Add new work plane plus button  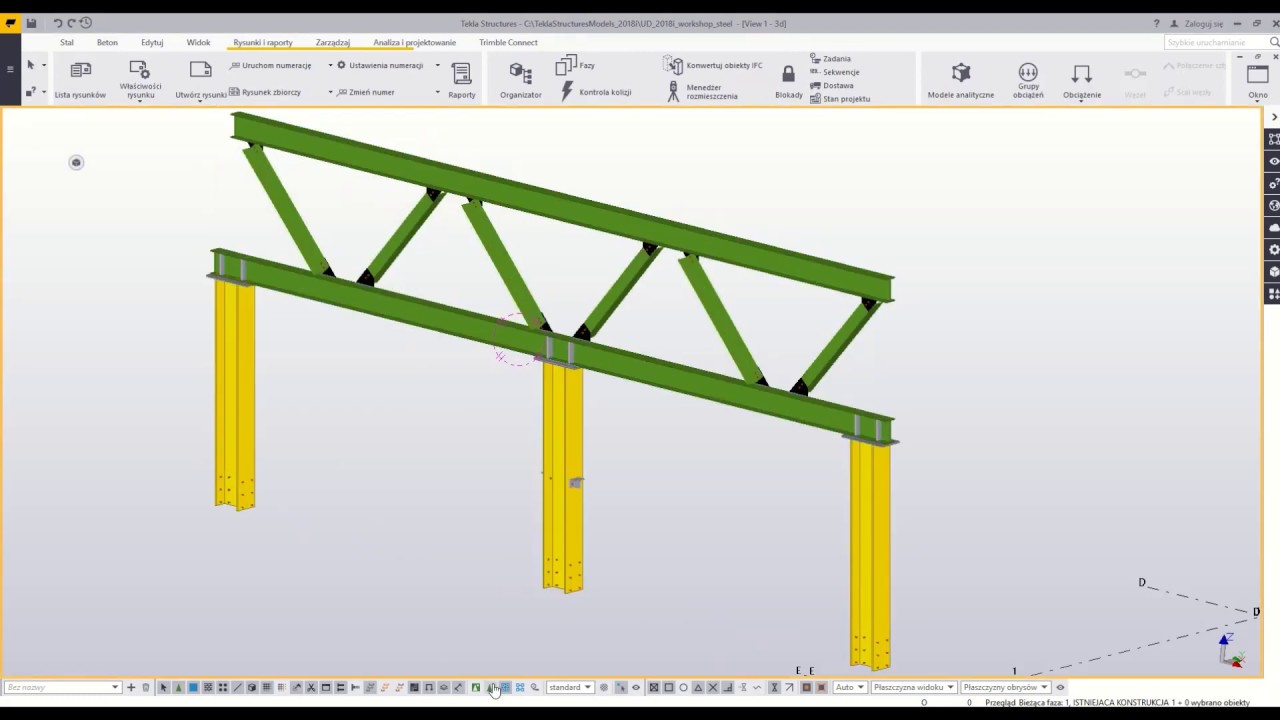click(x=131, y=687)
